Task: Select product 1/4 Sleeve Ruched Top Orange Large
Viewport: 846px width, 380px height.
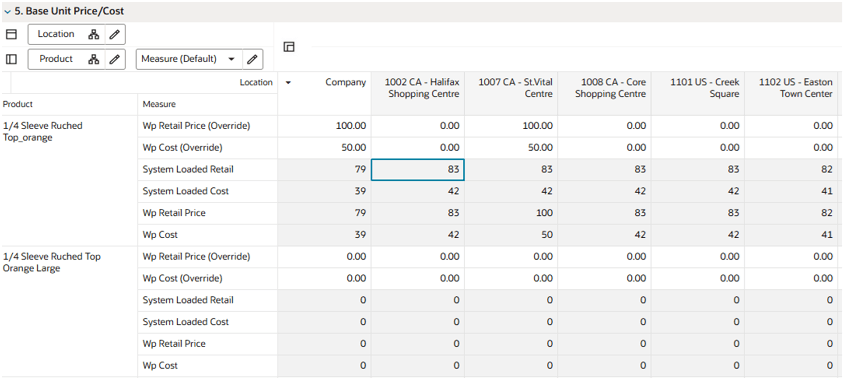Action: (51, 262)
